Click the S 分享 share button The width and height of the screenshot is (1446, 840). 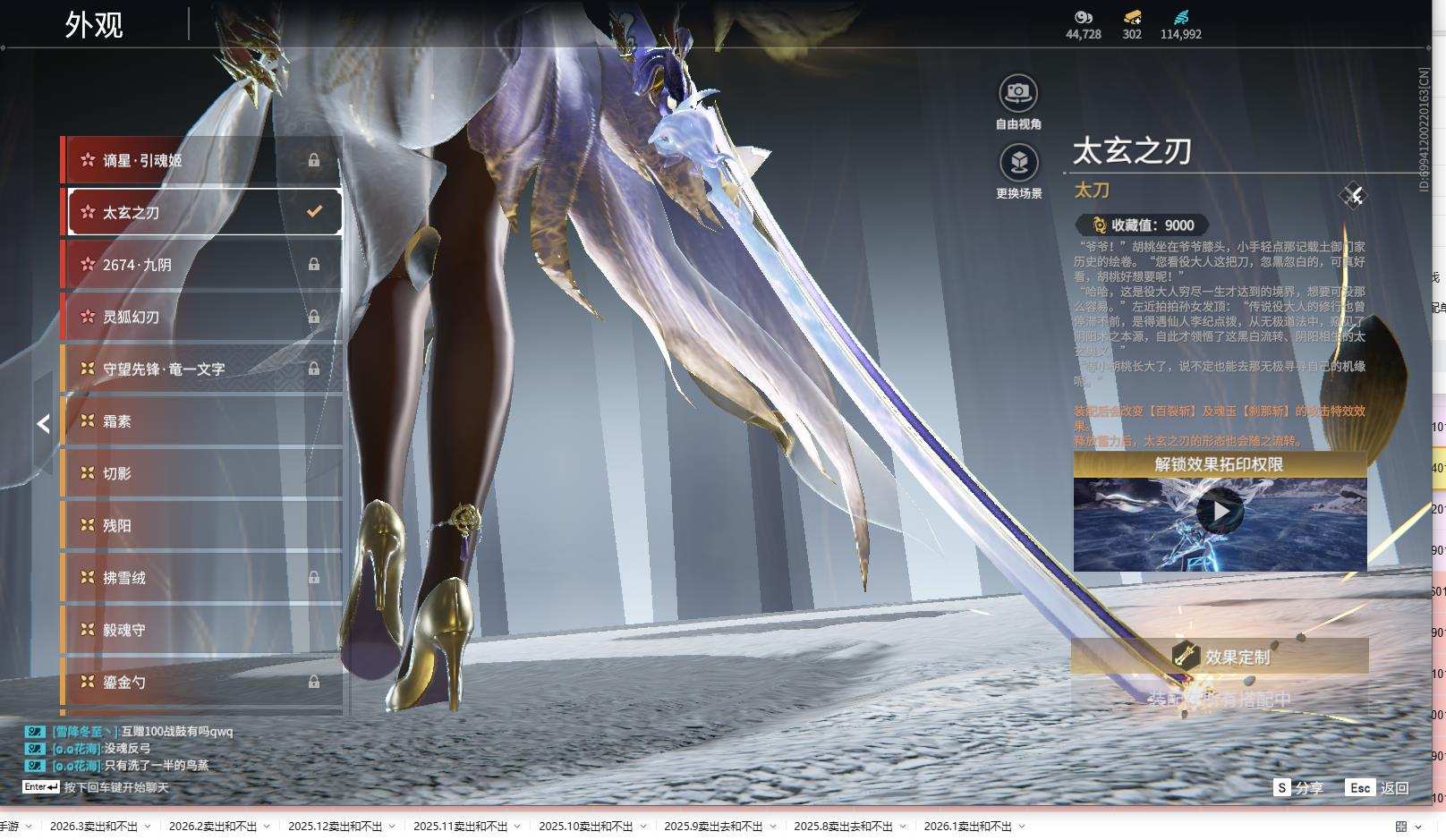(1298, 788)
